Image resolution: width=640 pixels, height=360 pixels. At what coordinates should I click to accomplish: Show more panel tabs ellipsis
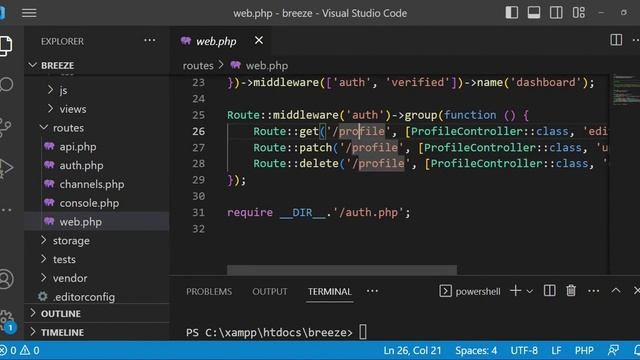click(372, 291)
